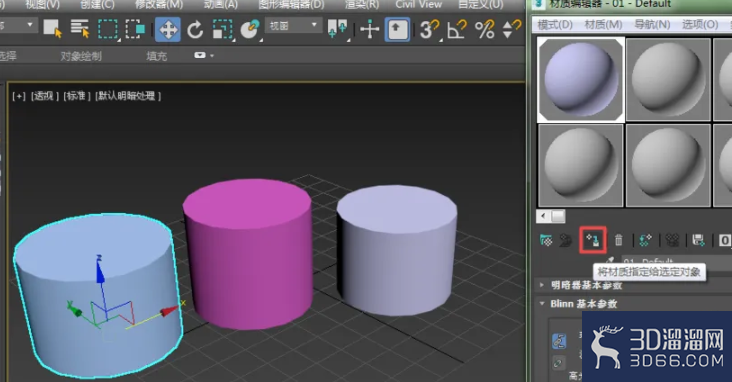Open the 图形编辑器(D) menu
This screenshot has width=732, height=382.
point(291,5)
